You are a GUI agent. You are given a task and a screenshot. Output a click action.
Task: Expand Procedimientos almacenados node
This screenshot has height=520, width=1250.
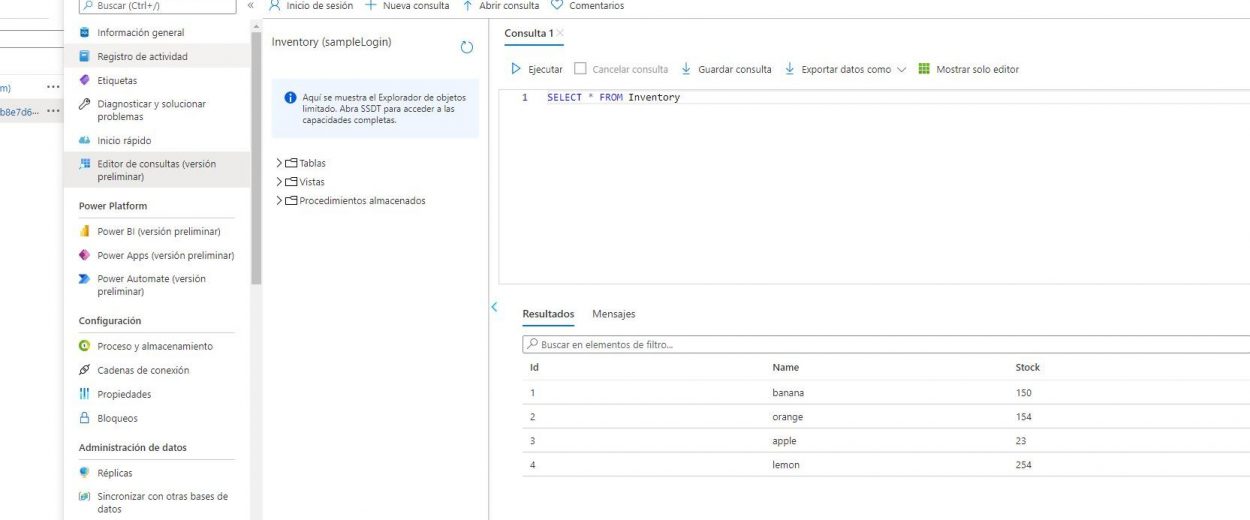coord(279,201)
